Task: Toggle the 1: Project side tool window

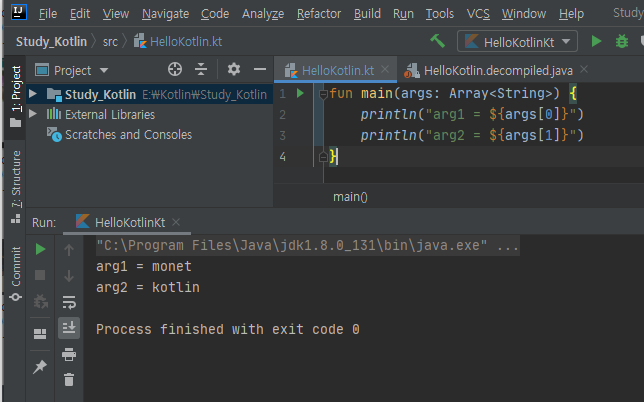Action: pos(16,97)
